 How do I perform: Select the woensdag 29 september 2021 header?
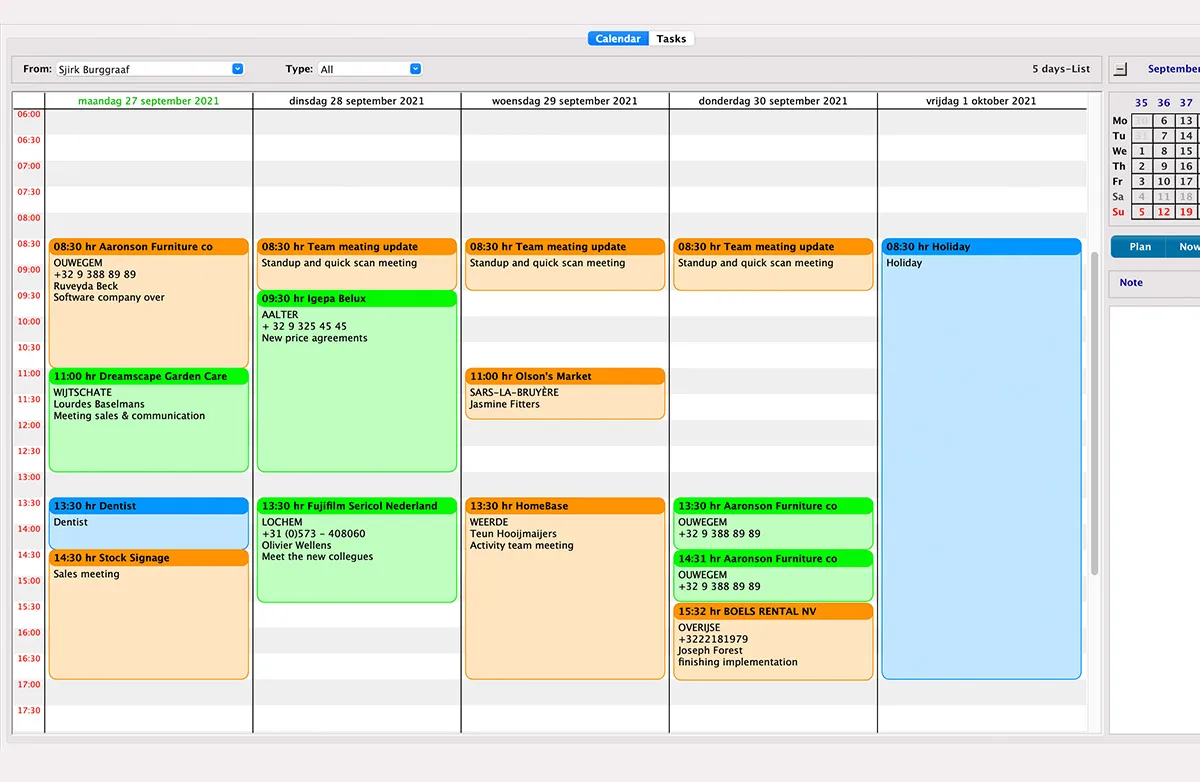(x=565, y=101)
